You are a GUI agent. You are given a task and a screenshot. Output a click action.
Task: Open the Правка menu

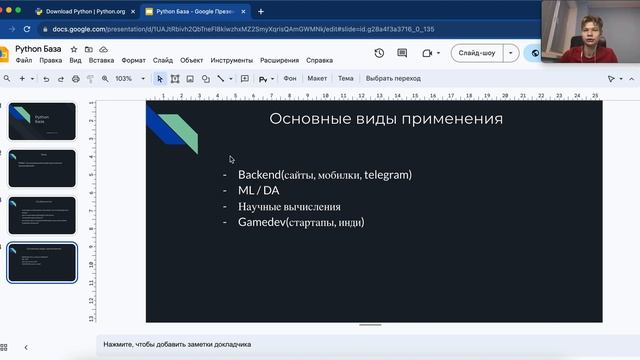tap(51, 60)
